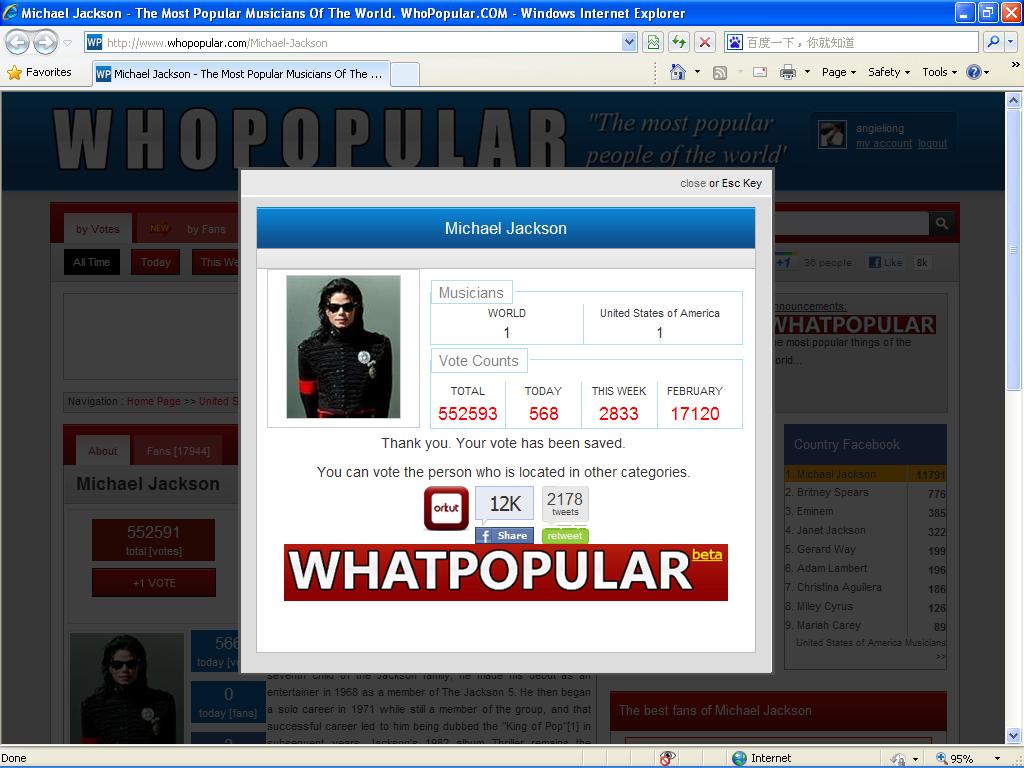
Task: Open the Tools menu
Action: (939, 72)
